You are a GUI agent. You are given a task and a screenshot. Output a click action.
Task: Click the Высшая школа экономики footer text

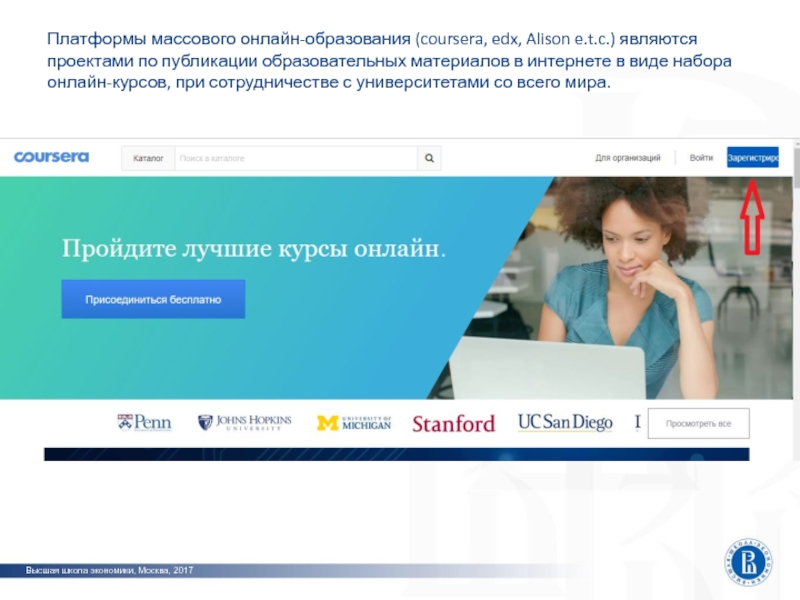tap(110, 570)
